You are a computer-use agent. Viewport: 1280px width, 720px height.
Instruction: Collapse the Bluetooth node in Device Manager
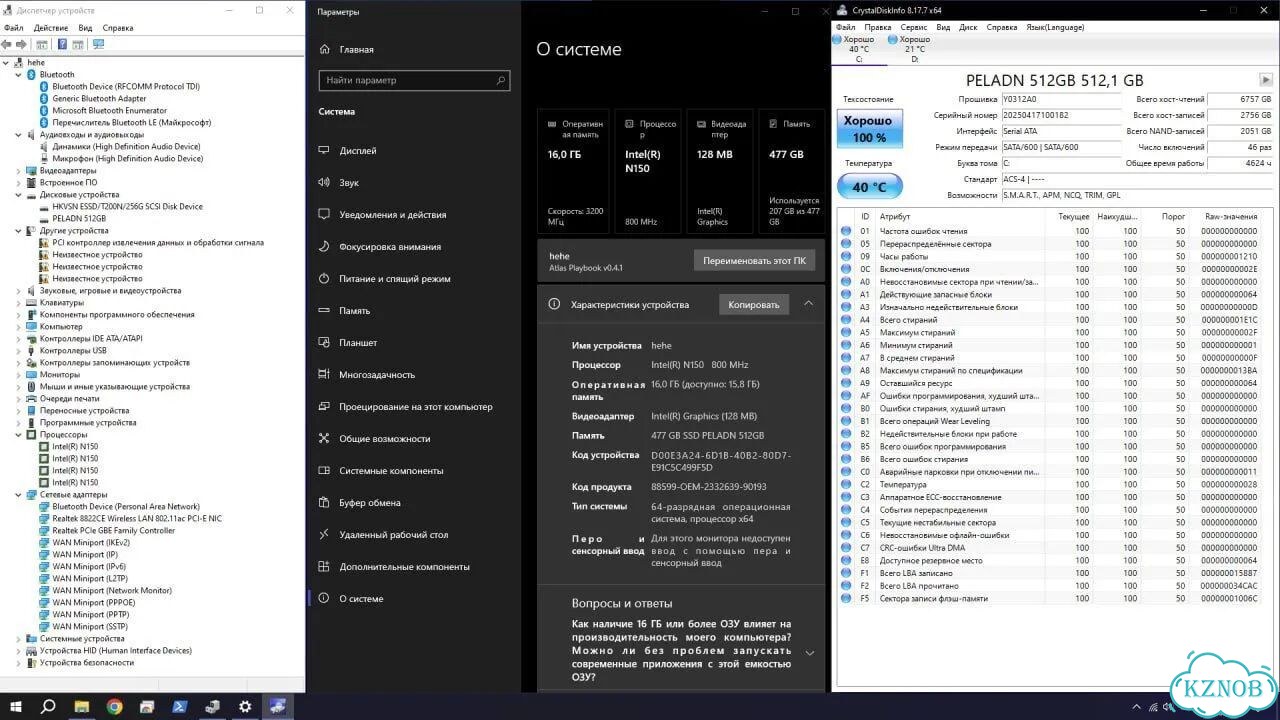(19, 75)
